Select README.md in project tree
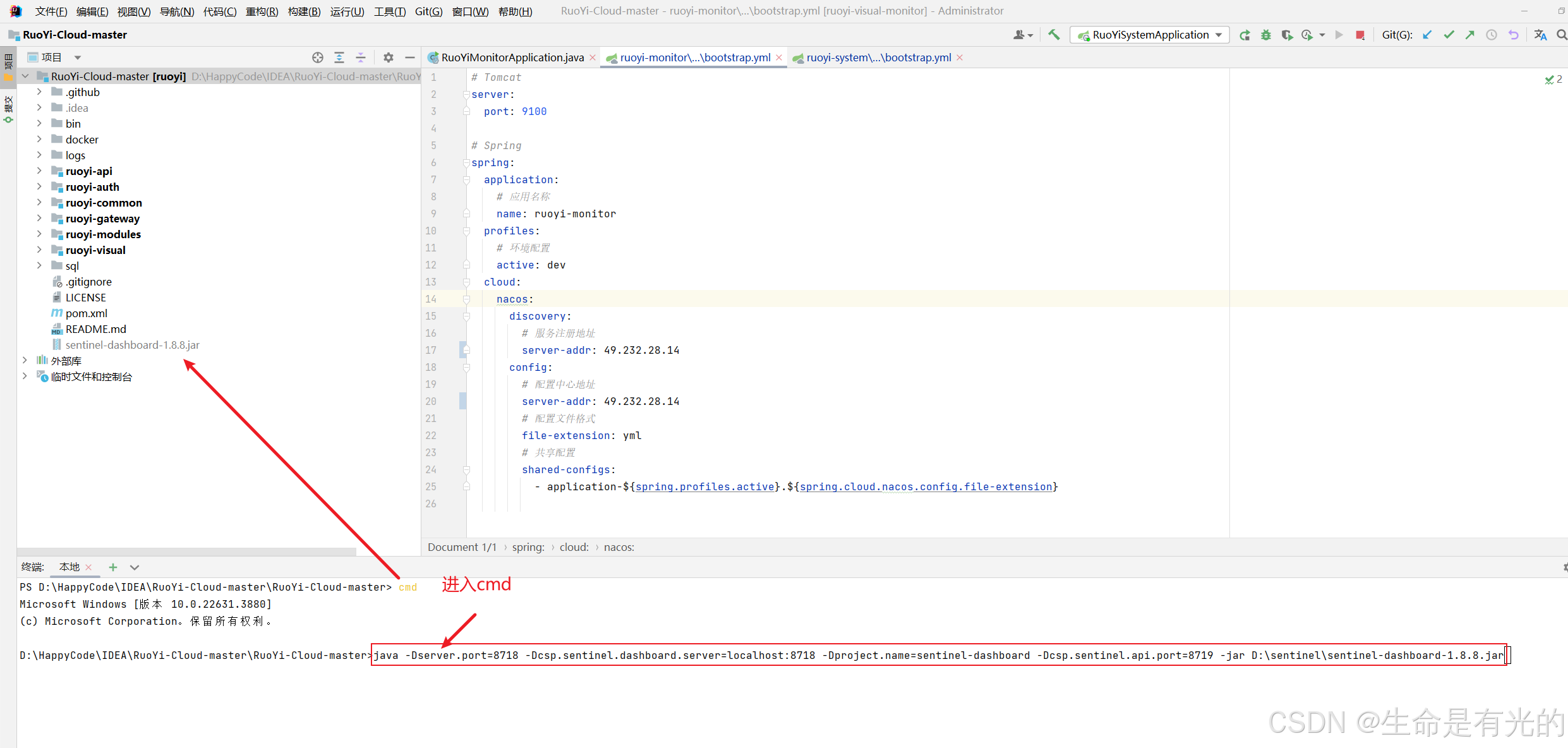 tap(95, 329)
